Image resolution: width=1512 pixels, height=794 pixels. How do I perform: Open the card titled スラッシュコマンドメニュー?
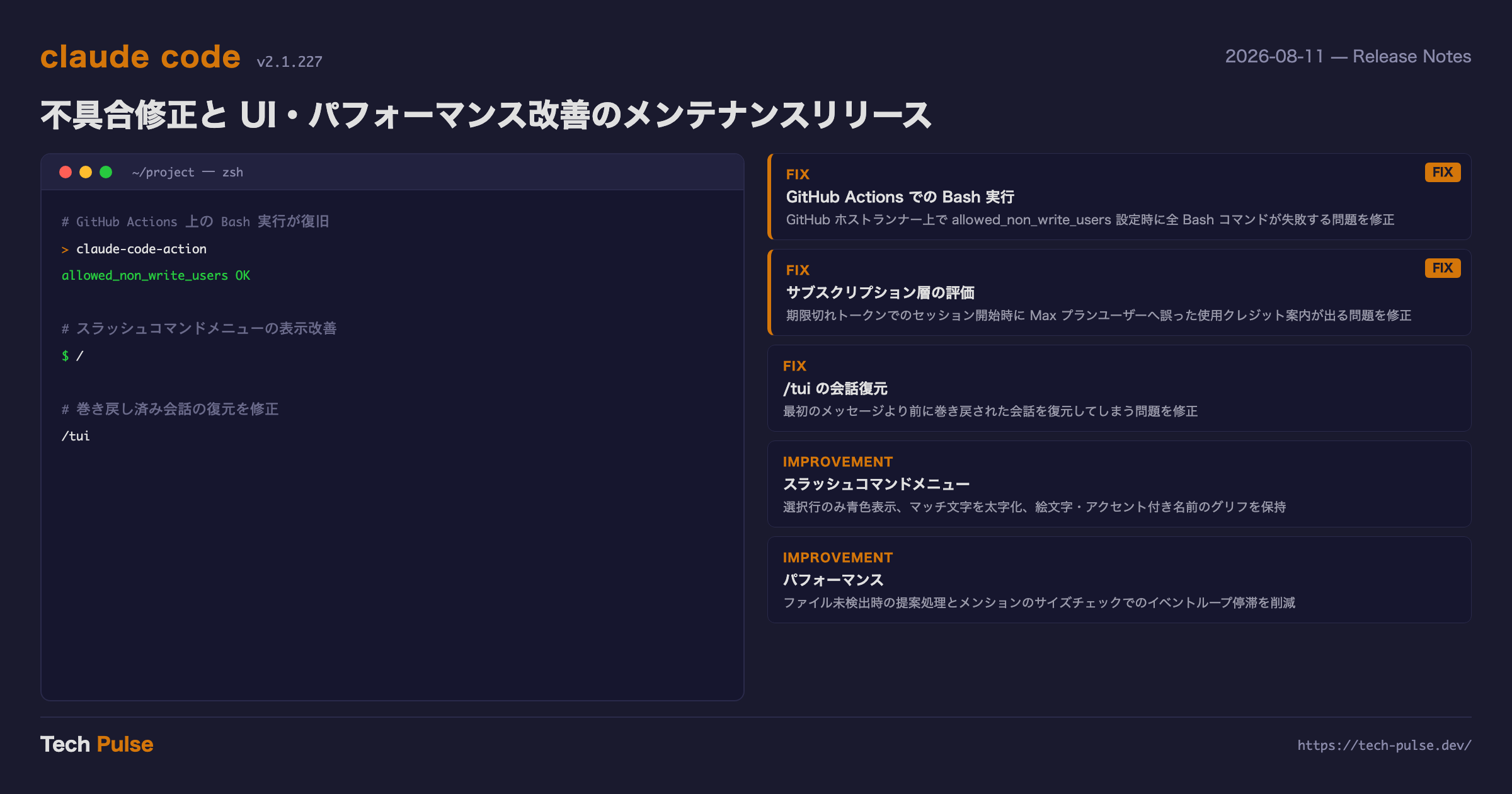[x=1120, y=484]
